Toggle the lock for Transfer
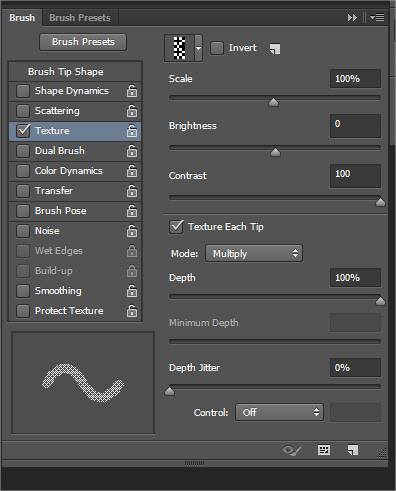Viewport: 396px width, 491px height. [x=132, y=191]
